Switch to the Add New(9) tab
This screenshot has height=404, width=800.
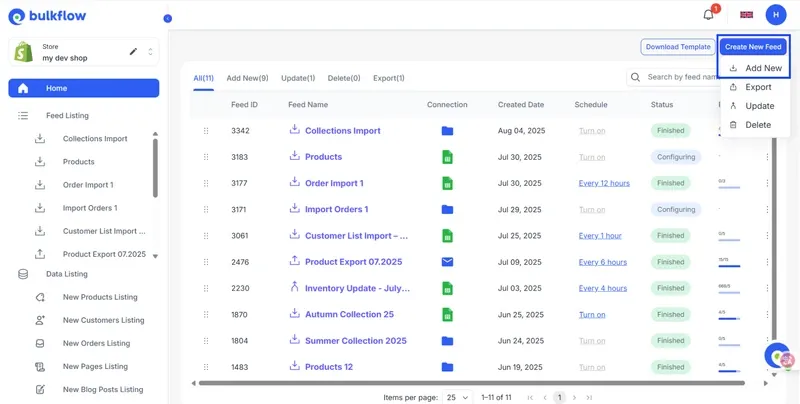pos(247,79)
